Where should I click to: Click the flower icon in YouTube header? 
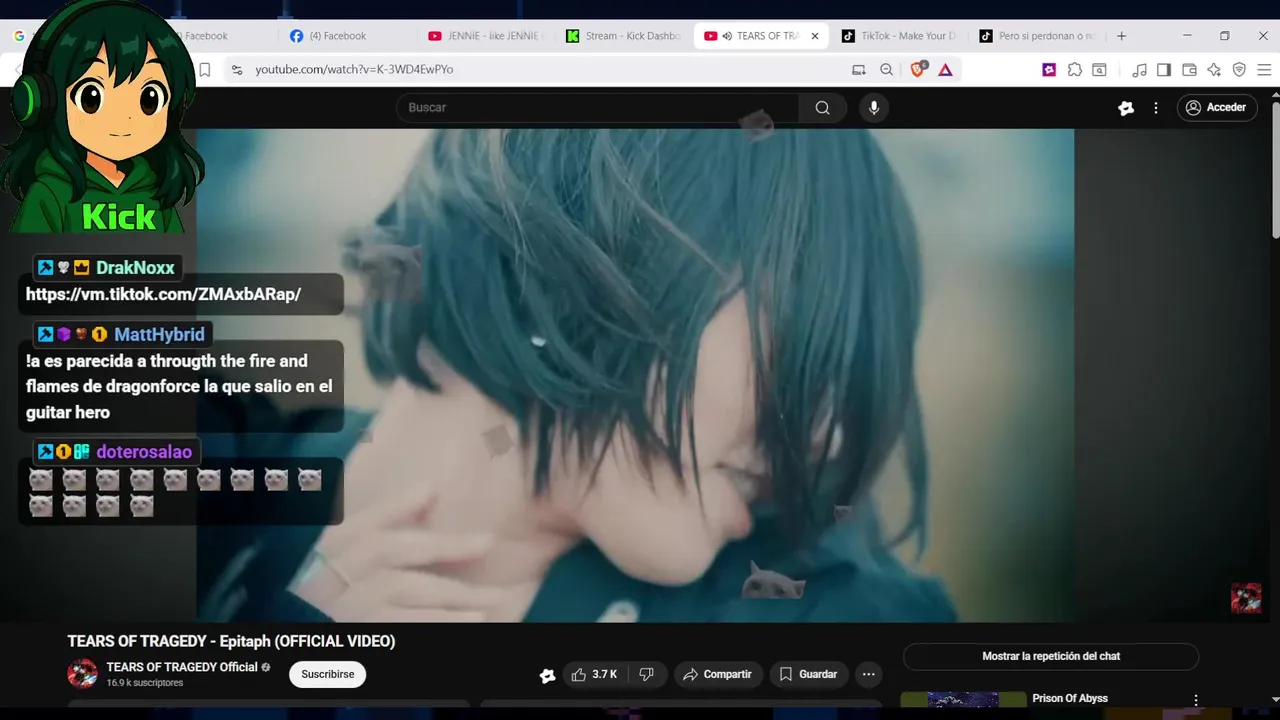click(x=1126, y=108)
